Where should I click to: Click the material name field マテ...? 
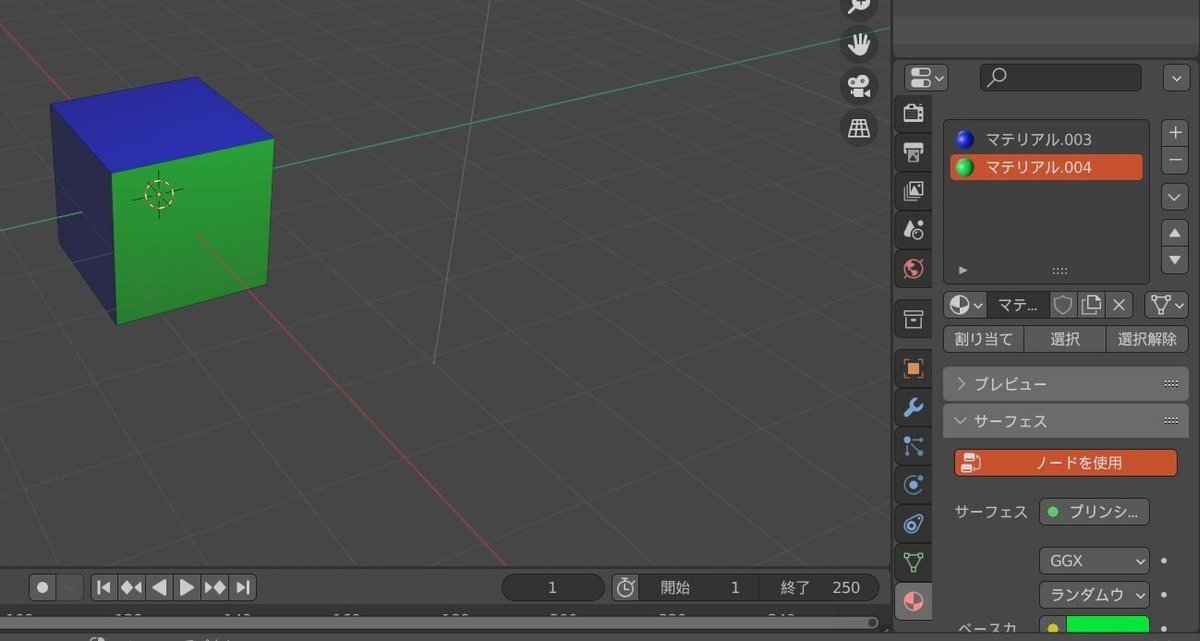pyautogui.click(x=1019, y=305)
